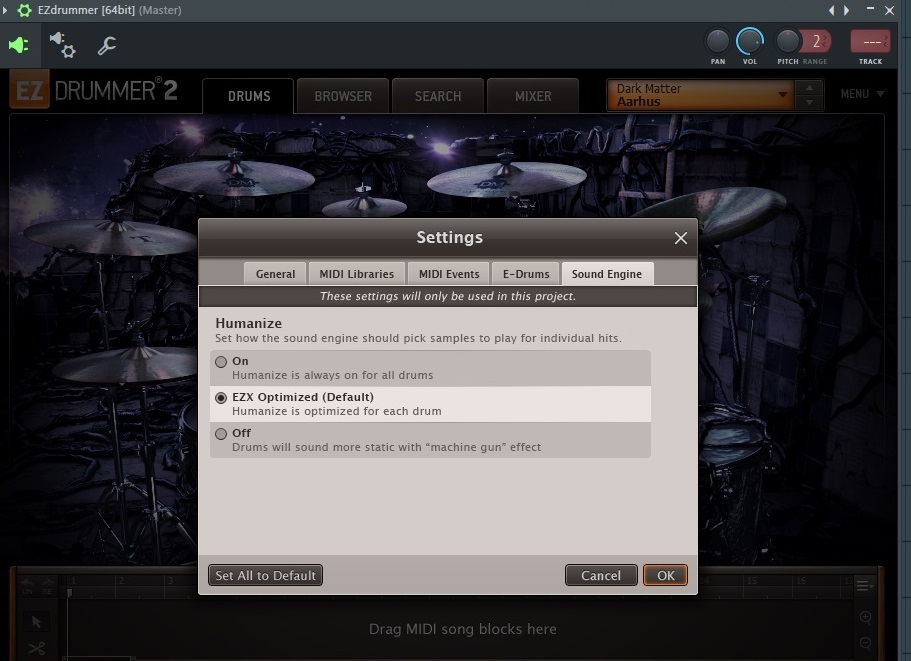Click the song track zoom in magnifier
The image size is (911, 661).
click(865, 617)
